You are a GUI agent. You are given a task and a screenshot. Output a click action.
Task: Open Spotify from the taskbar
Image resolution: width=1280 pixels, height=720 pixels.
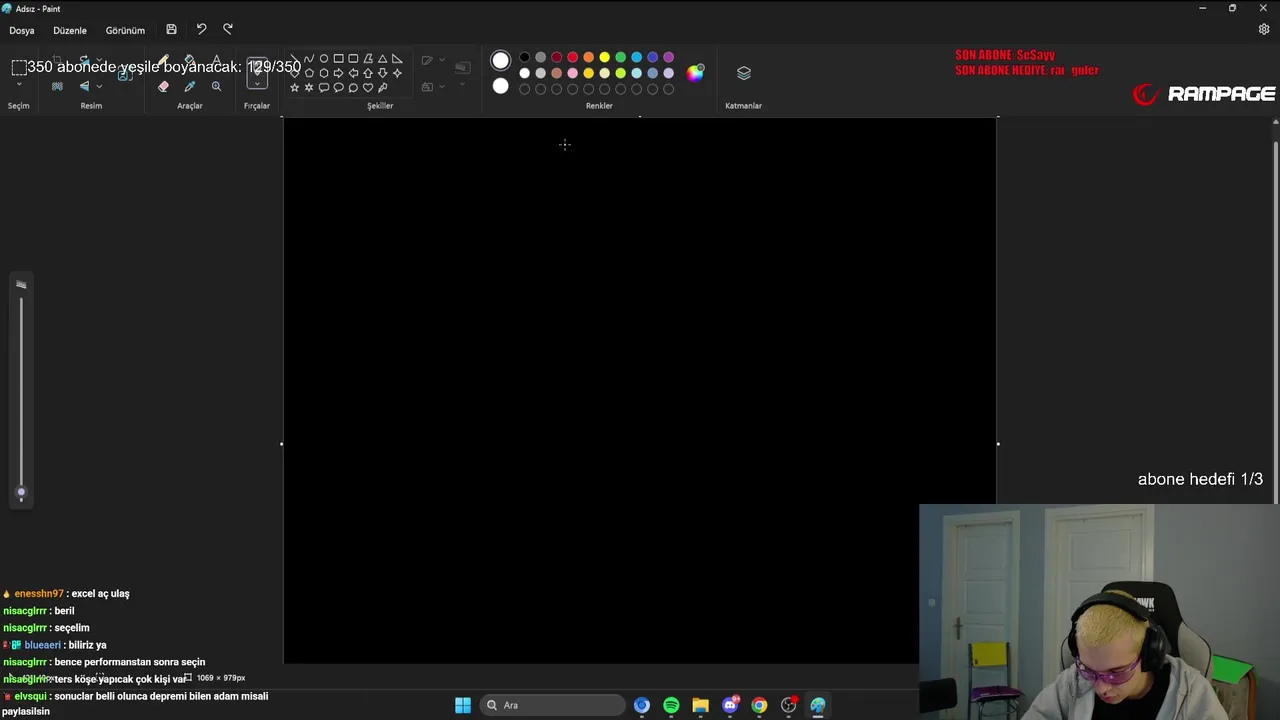tap(671, 705)
